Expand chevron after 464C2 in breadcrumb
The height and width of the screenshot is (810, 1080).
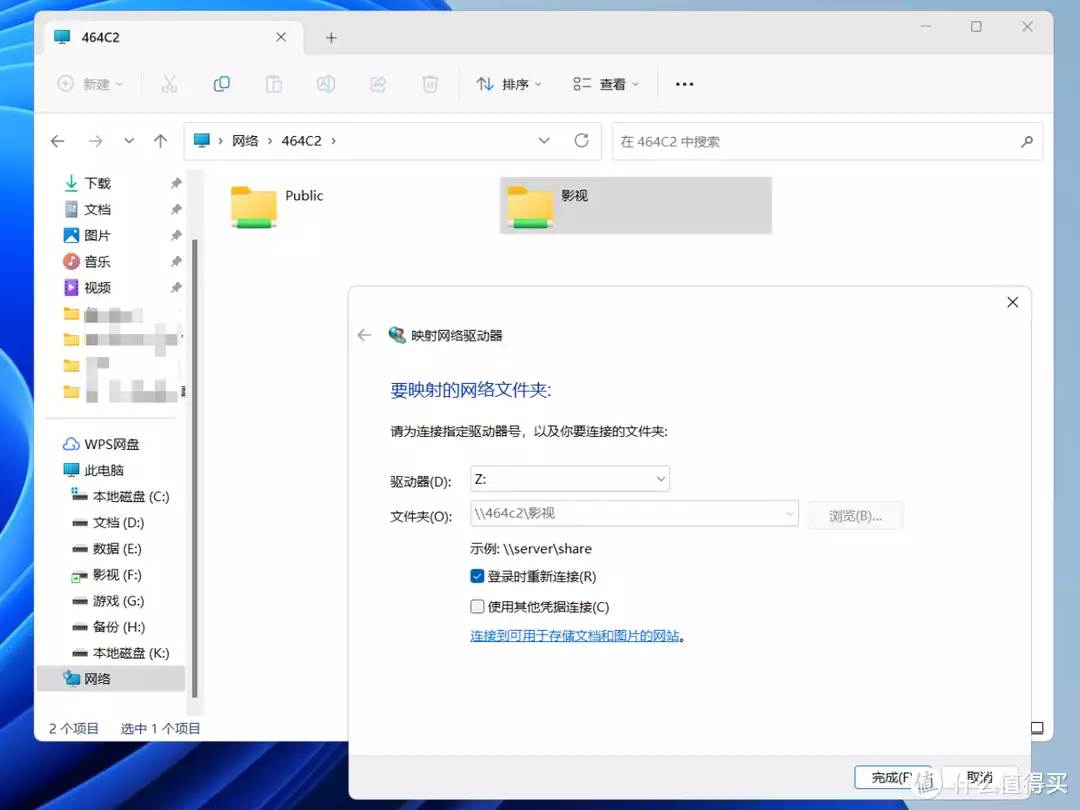pos(334,141)
